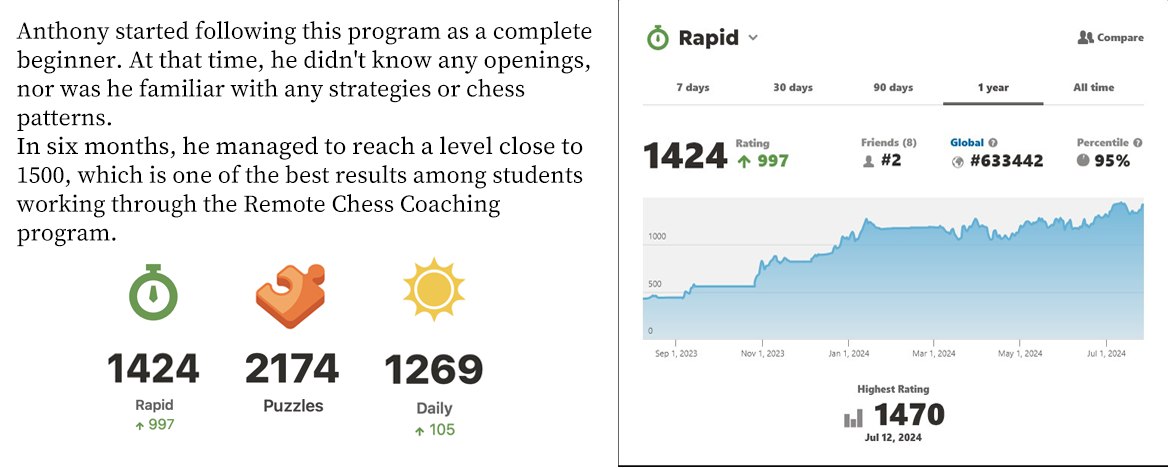Click the Friends (8) label
Screen dimensions: 1168x468
pyautogui.click(x=888, y=143)
